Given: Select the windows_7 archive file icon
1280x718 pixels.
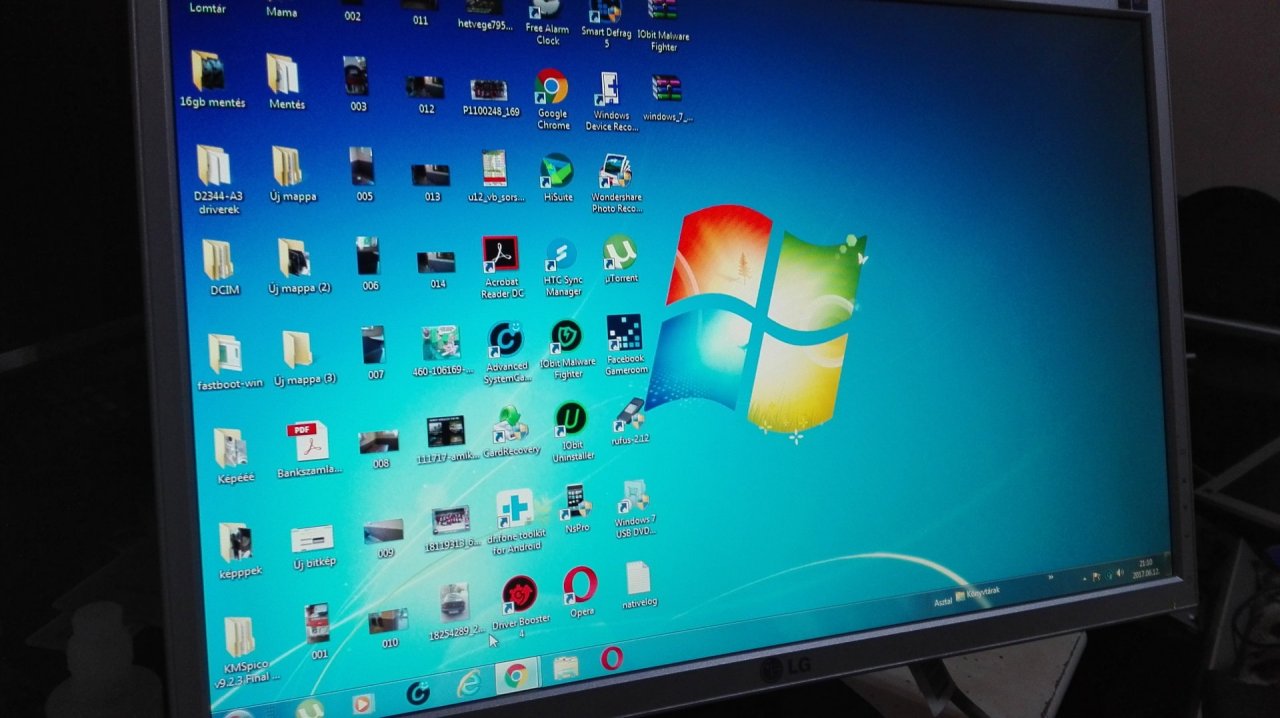Looking at the screenshot, I should [666, 88].
